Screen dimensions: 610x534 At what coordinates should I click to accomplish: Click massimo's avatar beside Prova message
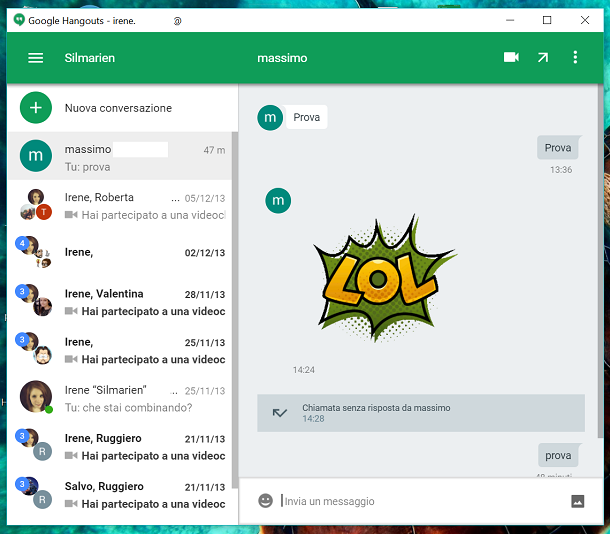coord(269,118)
